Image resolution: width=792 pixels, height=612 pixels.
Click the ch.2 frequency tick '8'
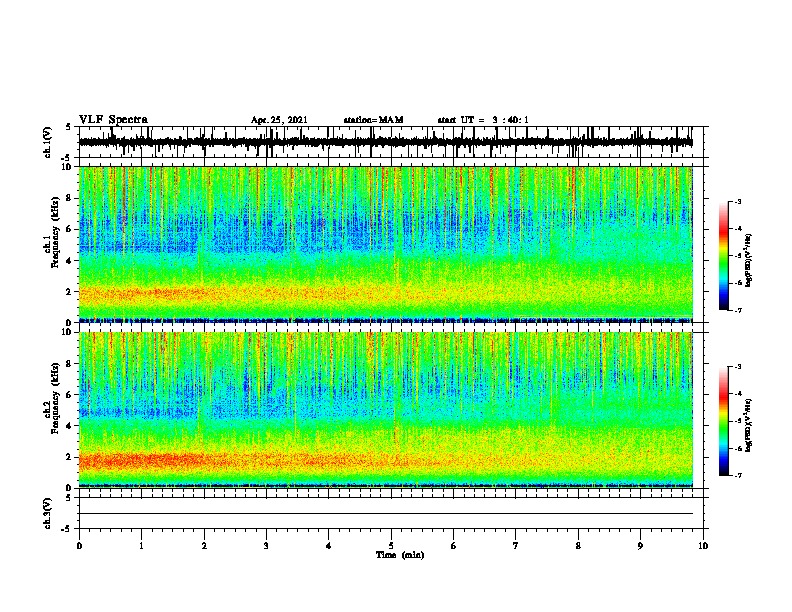[x=70, y=364]
